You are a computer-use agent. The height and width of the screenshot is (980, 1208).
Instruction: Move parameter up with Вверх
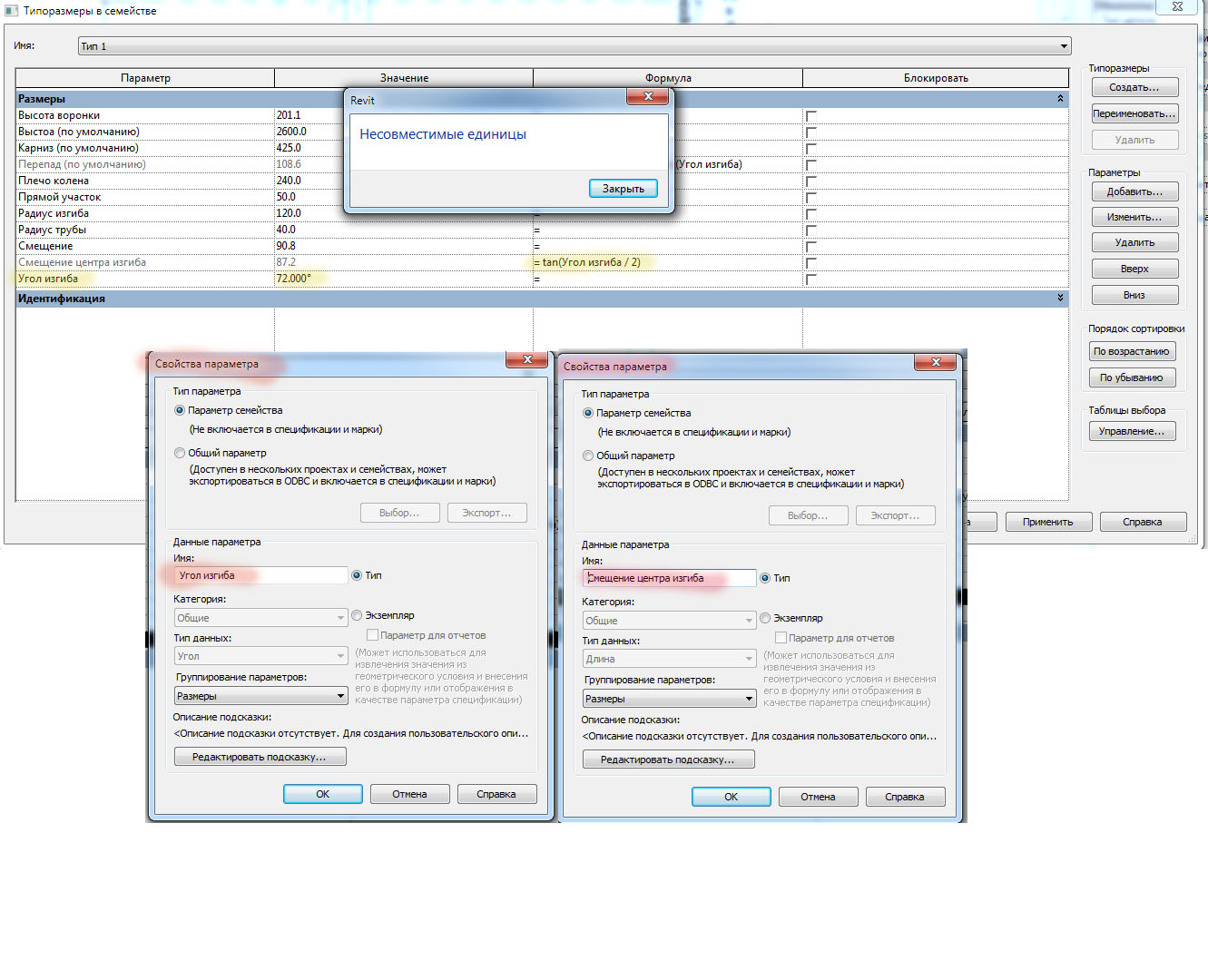(x=1134, y=269)
